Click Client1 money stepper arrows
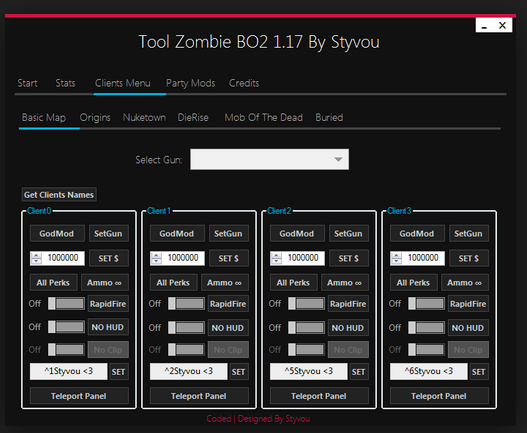 [x=156, y=258]
